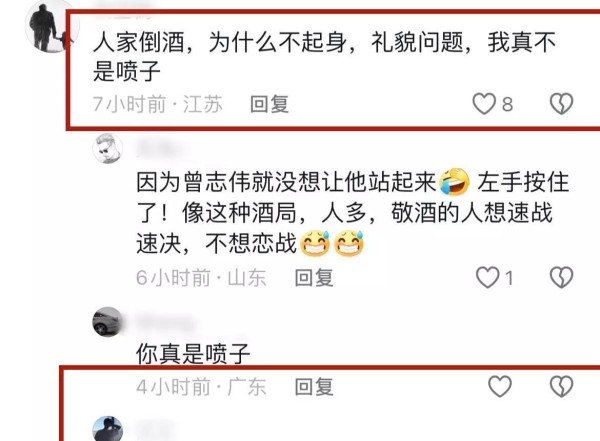Like the Jiangsu comment with 8 likes
This screenshot has width=600, height=441.
pos(484,104)
